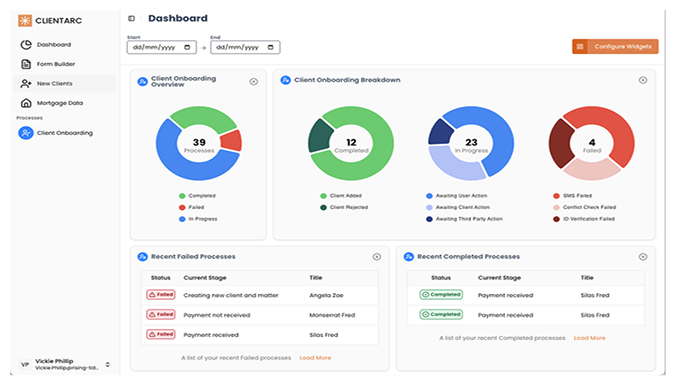676x378 pixels.
Task: Click the Client Onboarding Breakdown header icon
Action: (285, 80)
